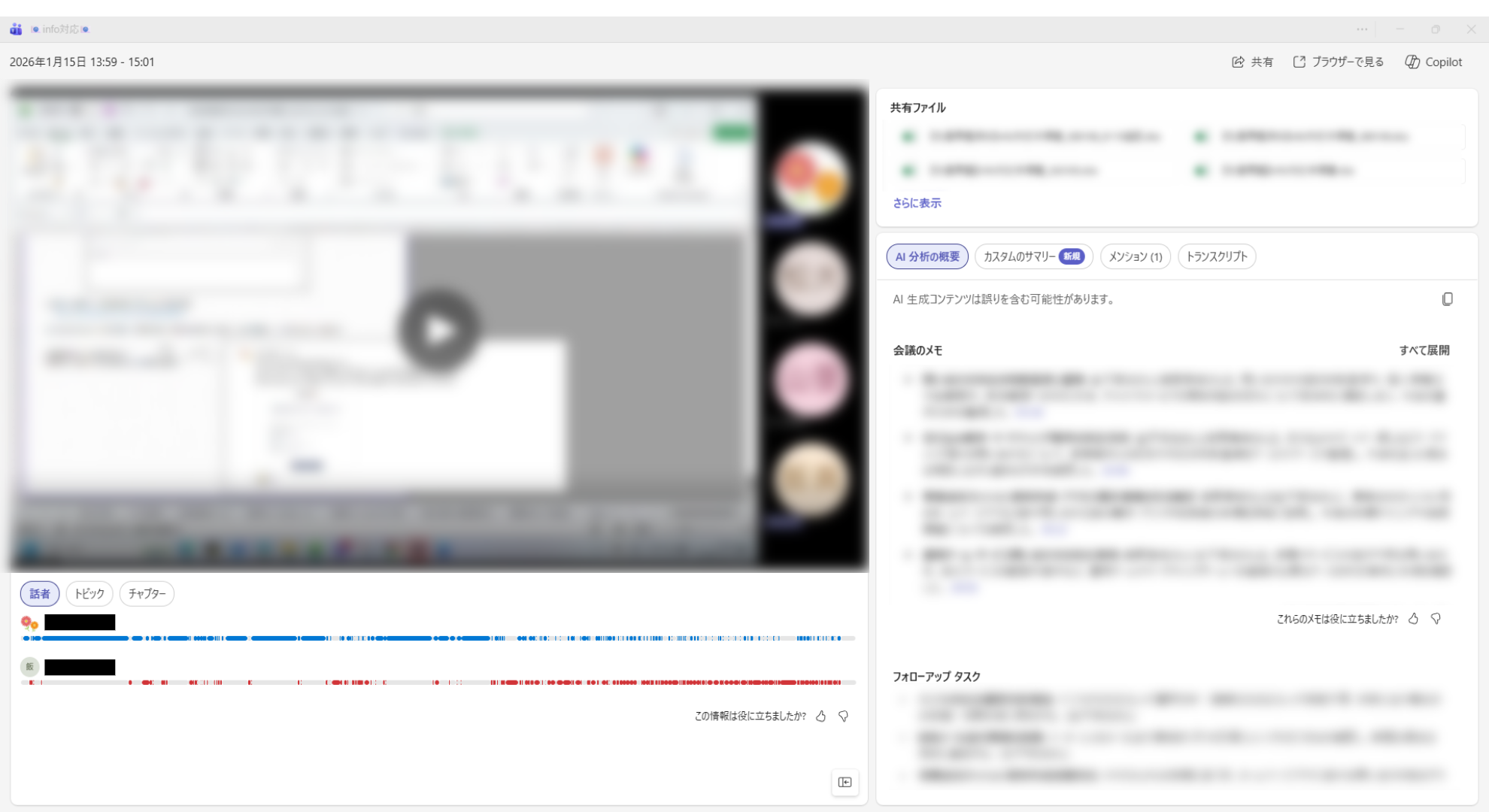Click the collapse panel icon below timeline
Image resolution: width=1489 pixels, height=812 pixels.
click(x=845, y=783)
